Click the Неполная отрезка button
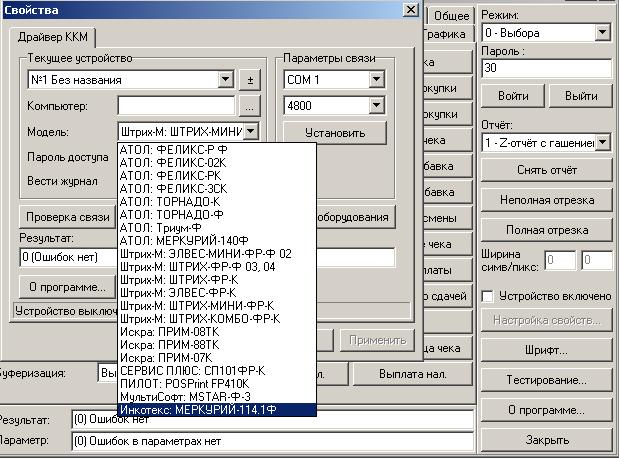 click(547, 200)
